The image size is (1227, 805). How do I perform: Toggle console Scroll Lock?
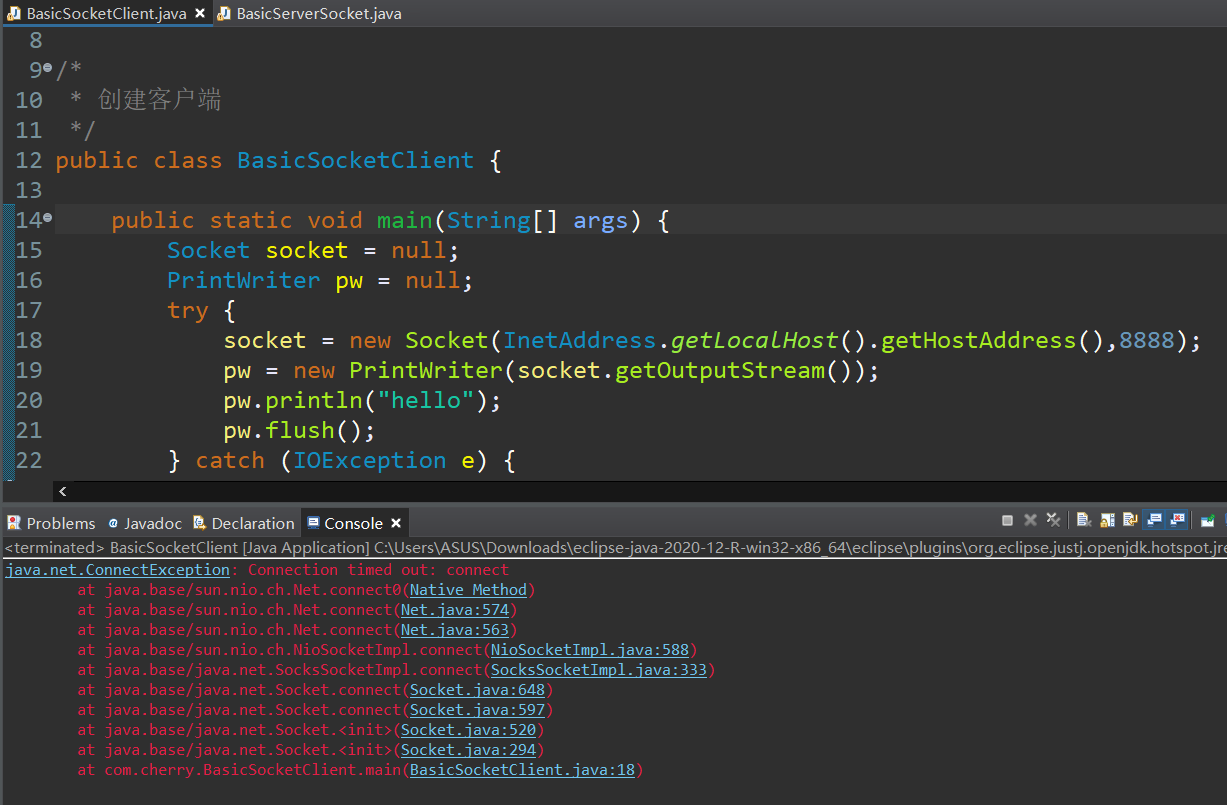coord(1107,520)
